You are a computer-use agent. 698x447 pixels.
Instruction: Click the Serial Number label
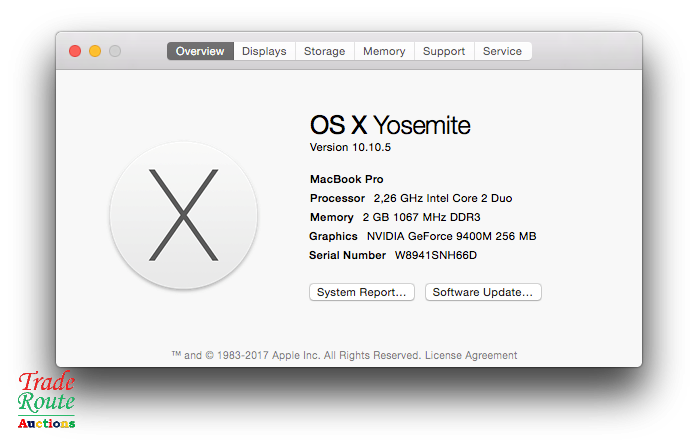pyautogui.click(x=347, y=256)
